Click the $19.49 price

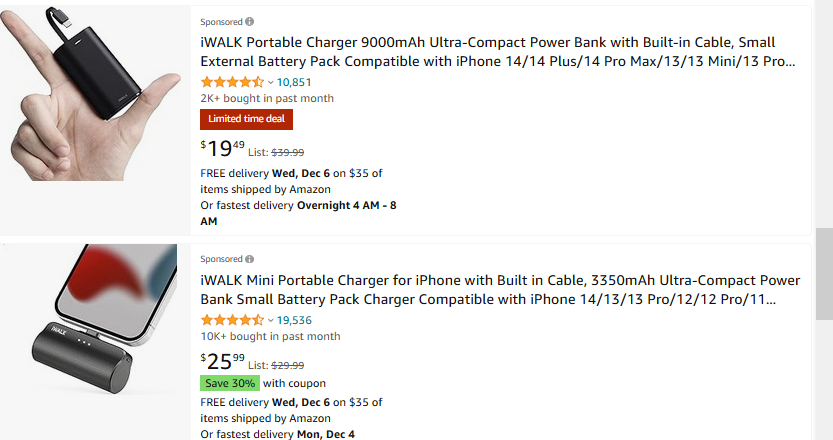[x=222, y=150]
